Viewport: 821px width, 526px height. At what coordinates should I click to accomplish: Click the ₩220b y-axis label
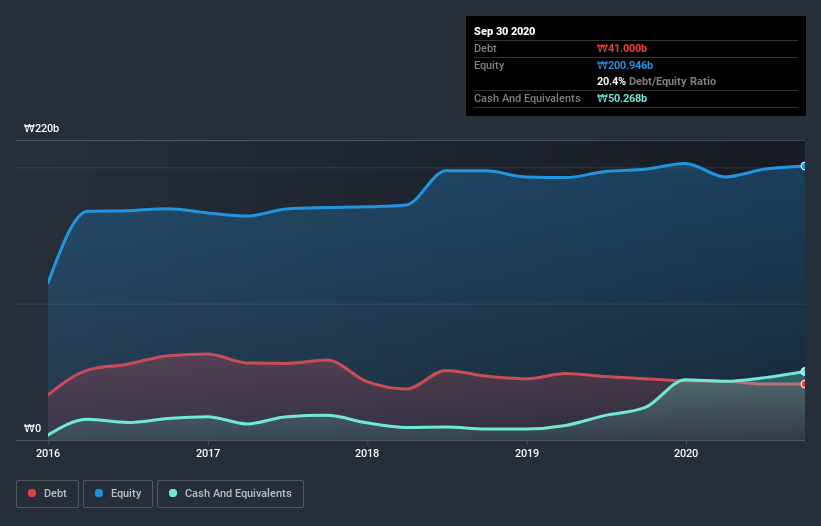point(41,128)
